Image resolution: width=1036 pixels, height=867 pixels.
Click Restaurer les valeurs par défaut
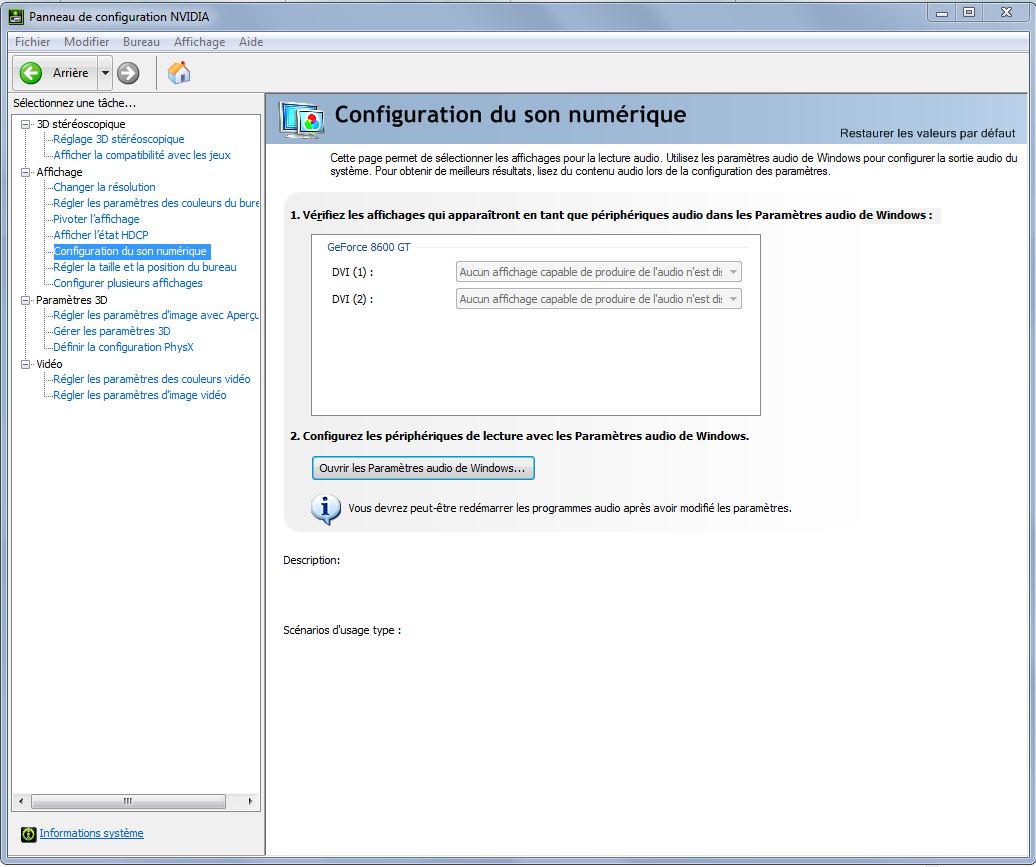point(927,133)
